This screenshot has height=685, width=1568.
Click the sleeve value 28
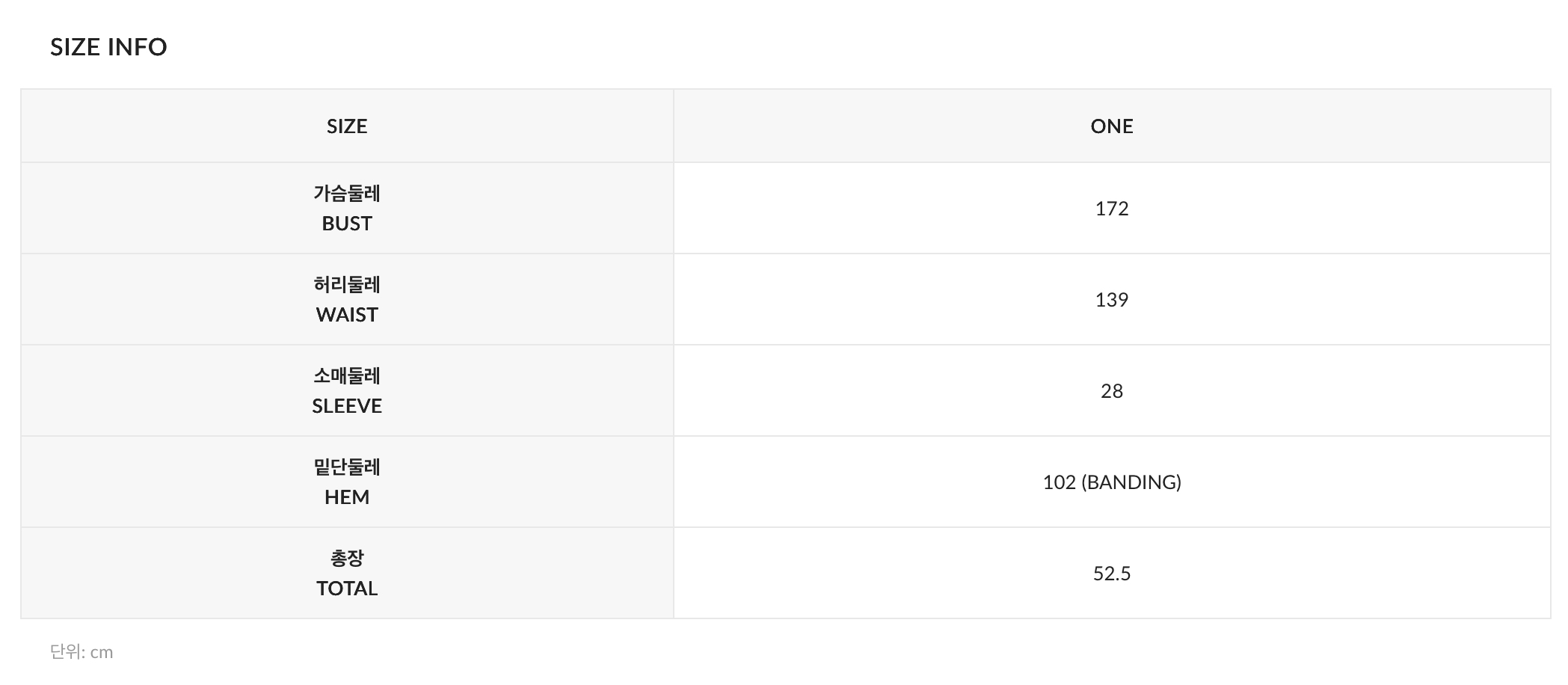tap(1112, 391)
